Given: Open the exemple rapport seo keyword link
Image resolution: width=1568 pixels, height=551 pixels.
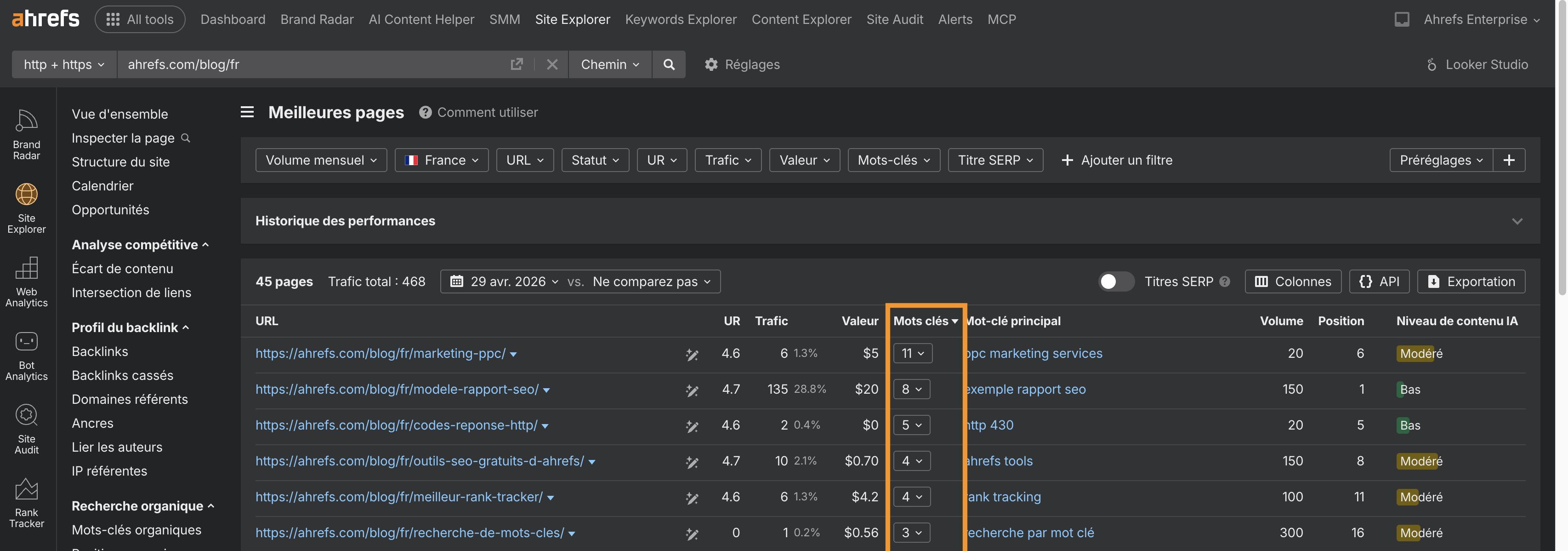Looking at the screenshot, I should coord(1026,390).
